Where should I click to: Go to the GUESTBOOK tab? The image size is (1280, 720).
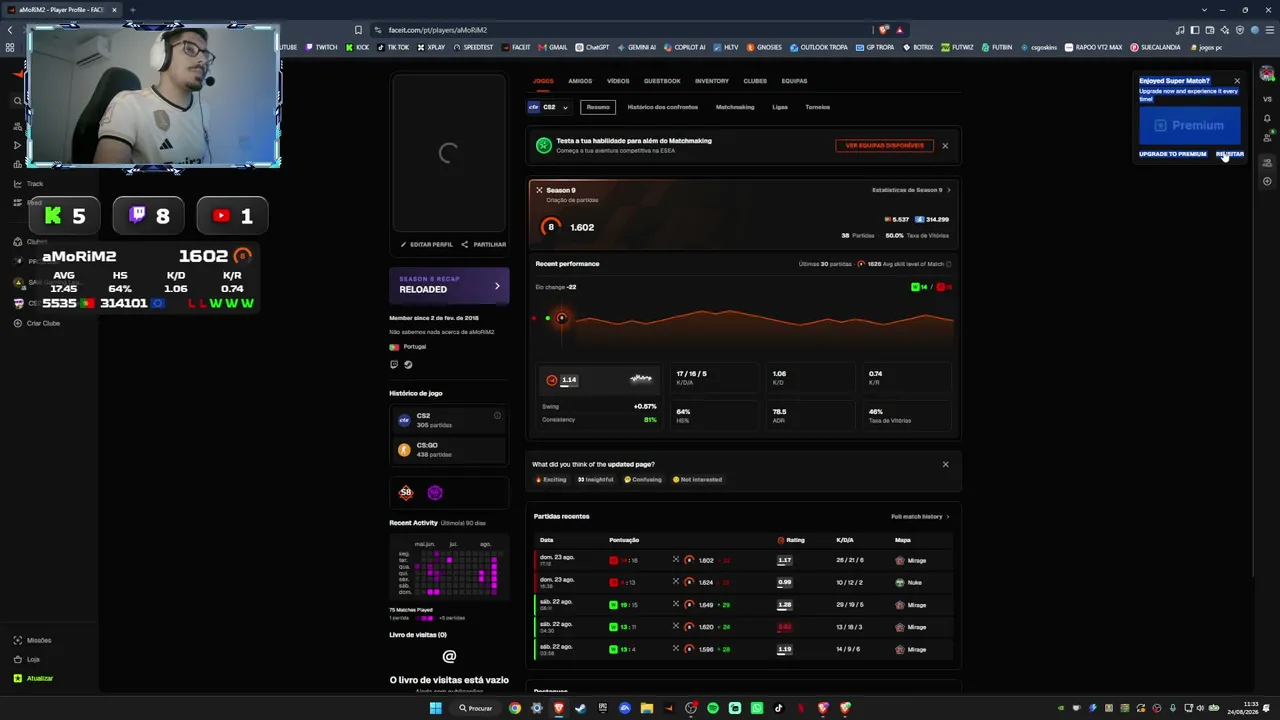click(x=662, y=81)
